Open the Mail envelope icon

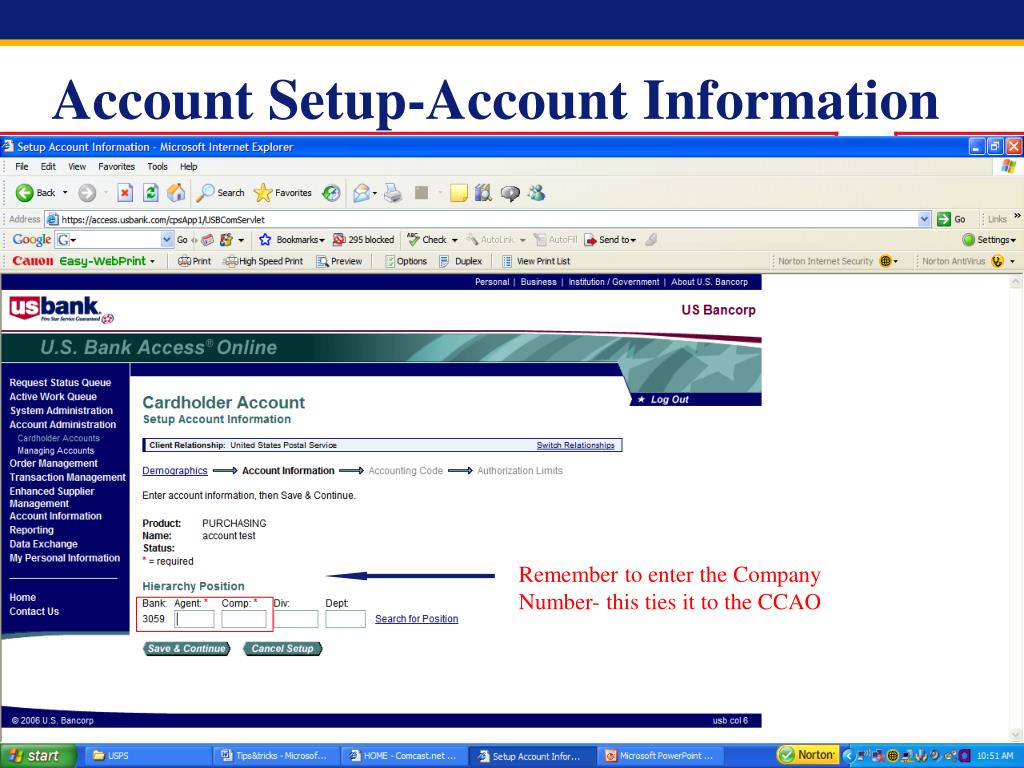click(361, 193)
